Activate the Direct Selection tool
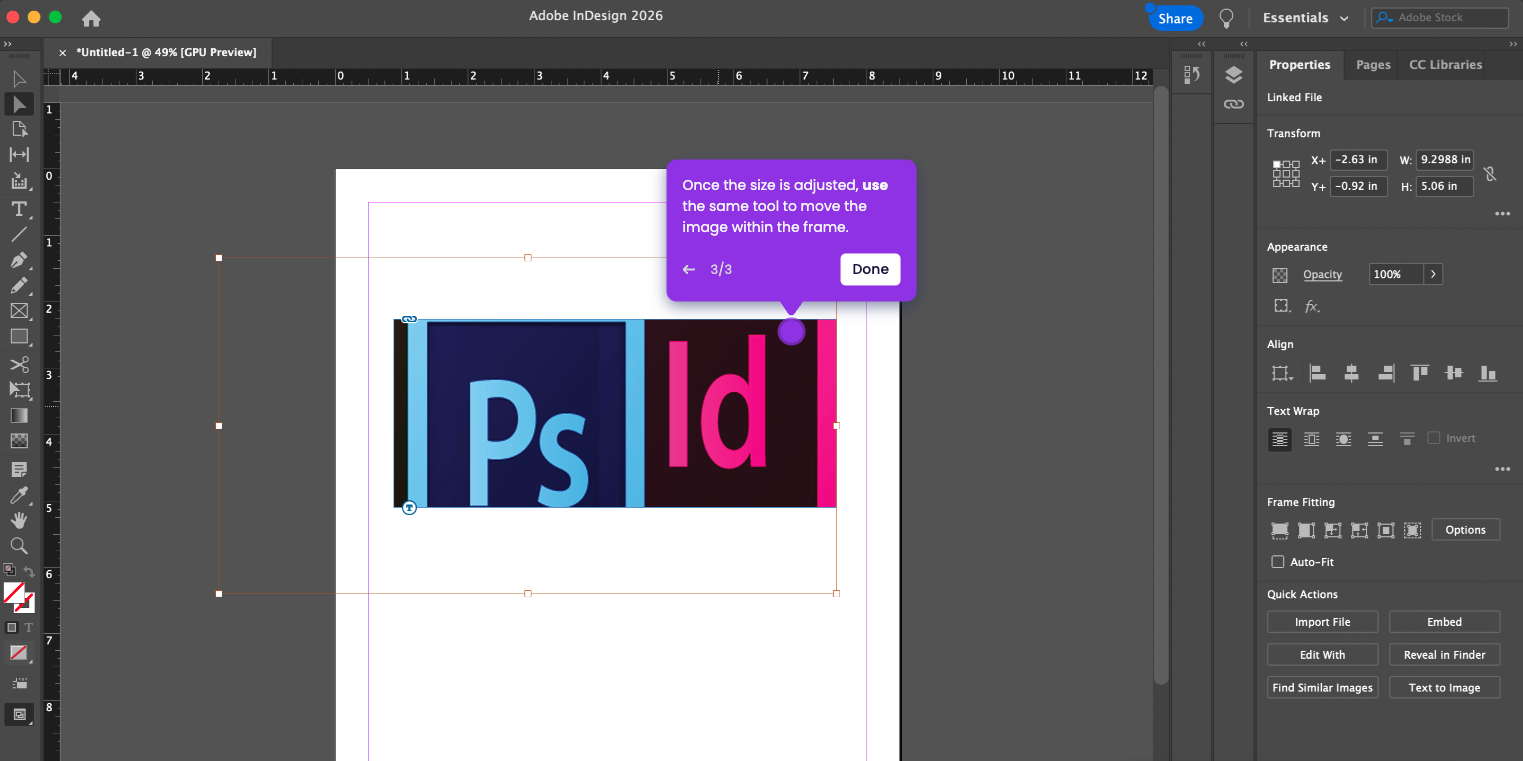 click(19, 104)
